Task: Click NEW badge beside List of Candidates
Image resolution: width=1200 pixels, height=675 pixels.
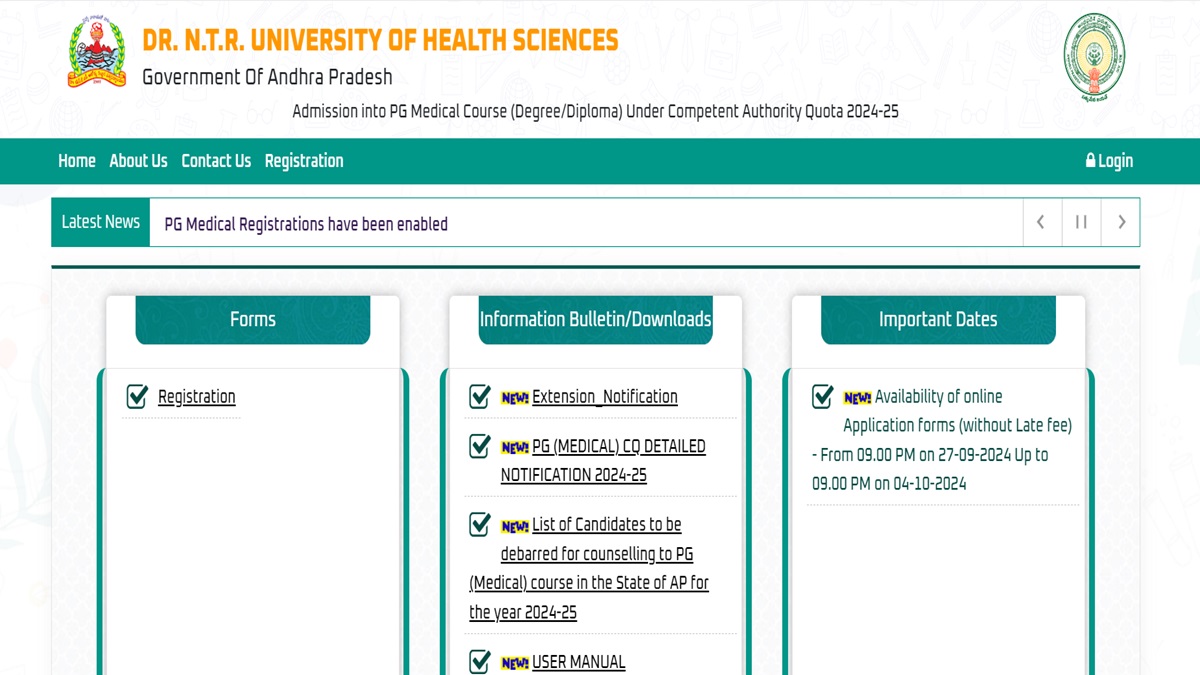Action: pyautogui.click(x=515, y=526)
